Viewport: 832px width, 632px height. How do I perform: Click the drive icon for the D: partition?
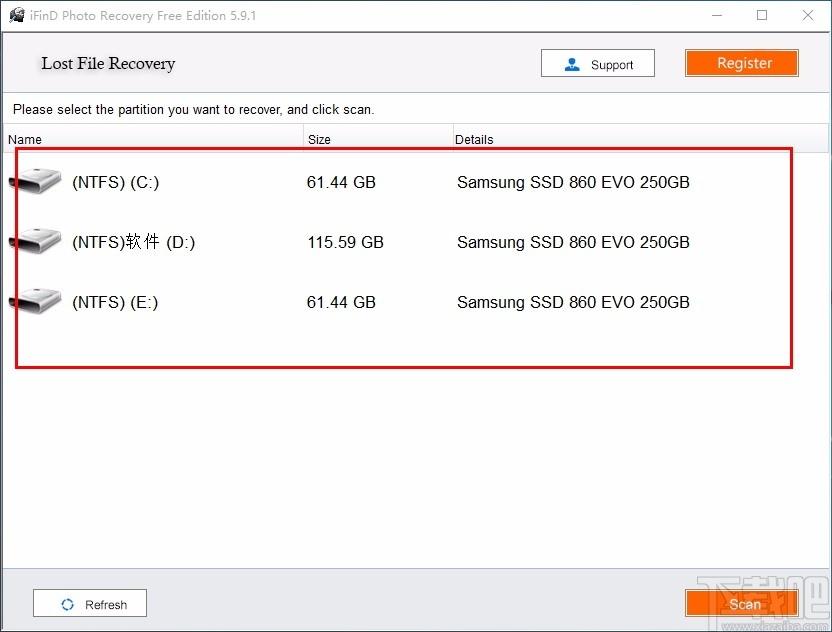[35, 241]
